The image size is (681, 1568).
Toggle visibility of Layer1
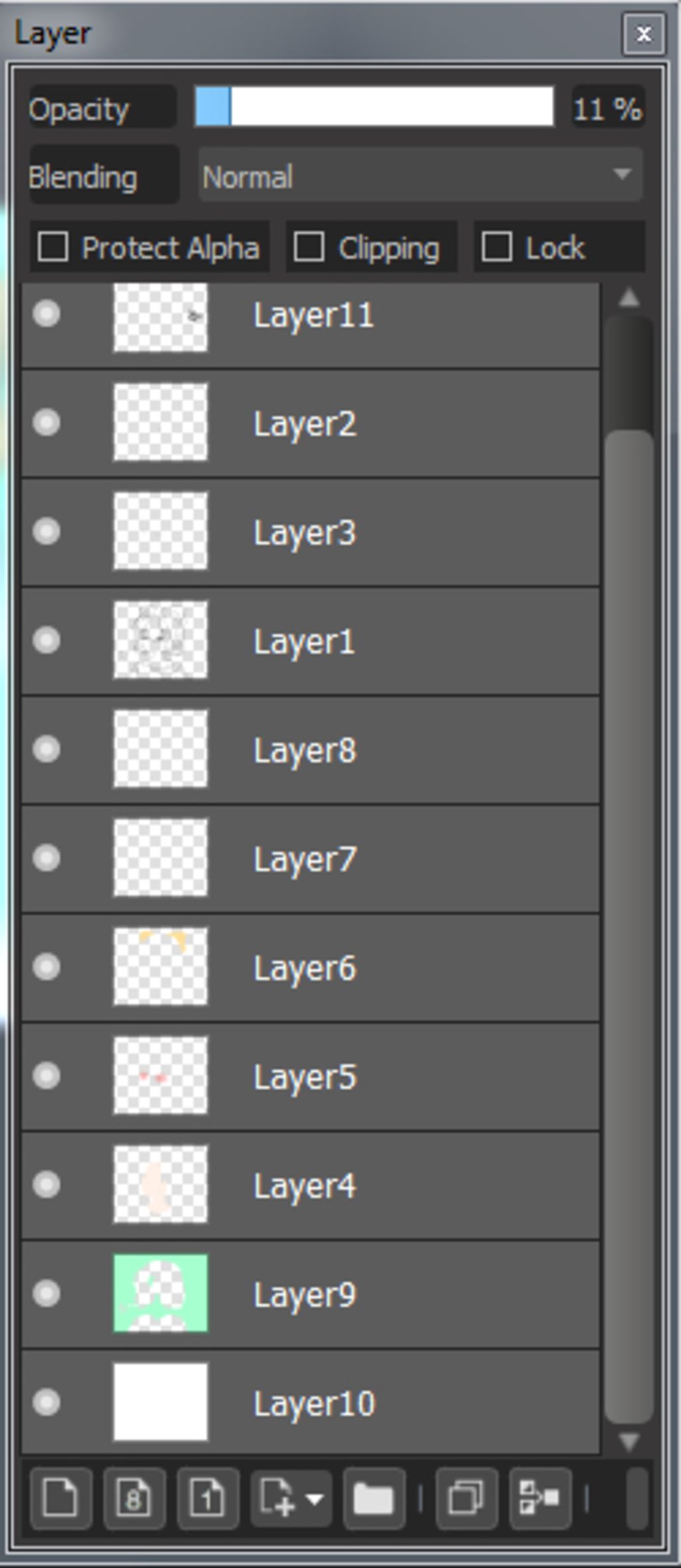point(47,640)
